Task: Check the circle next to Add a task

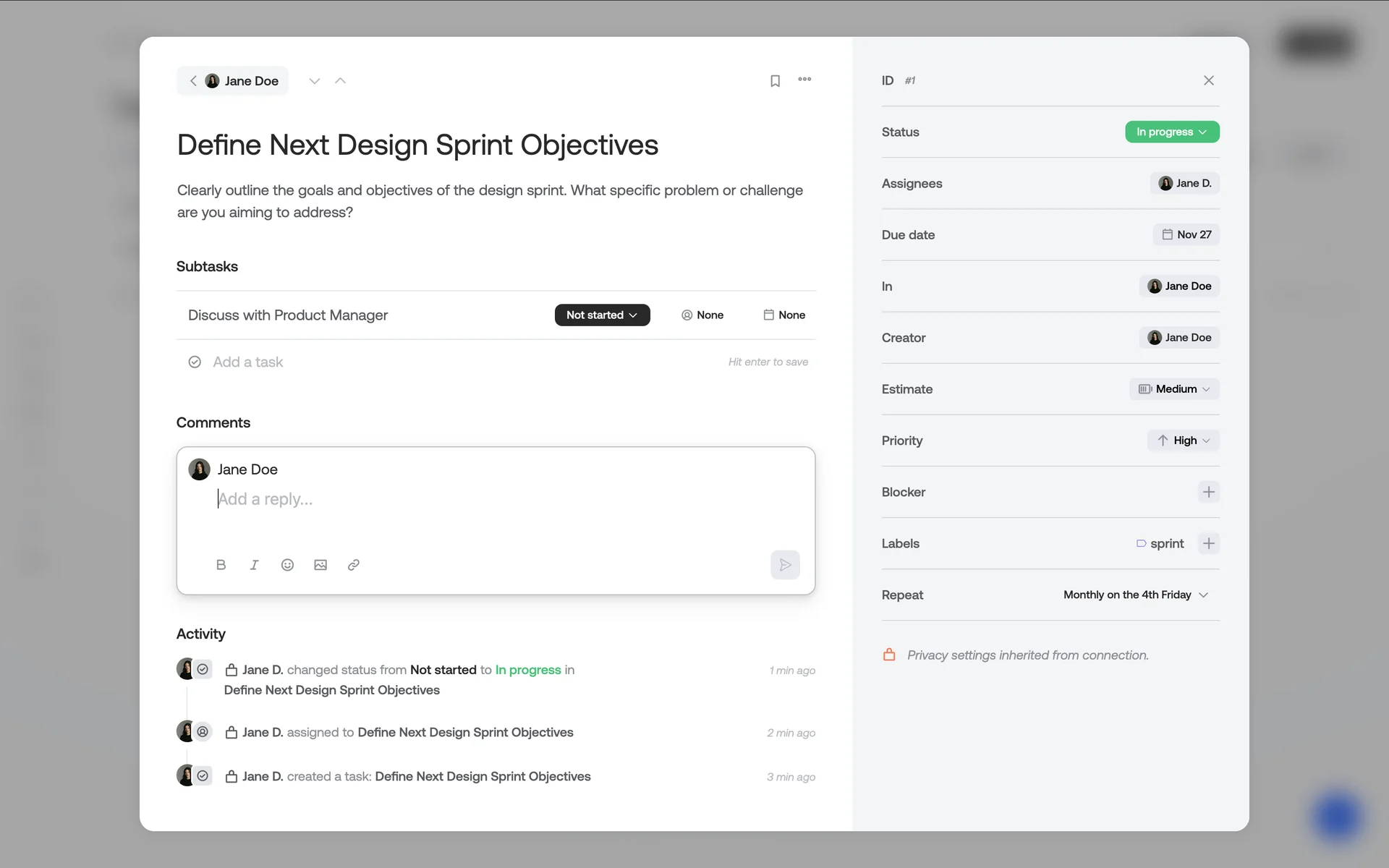Action: [195, 362]
